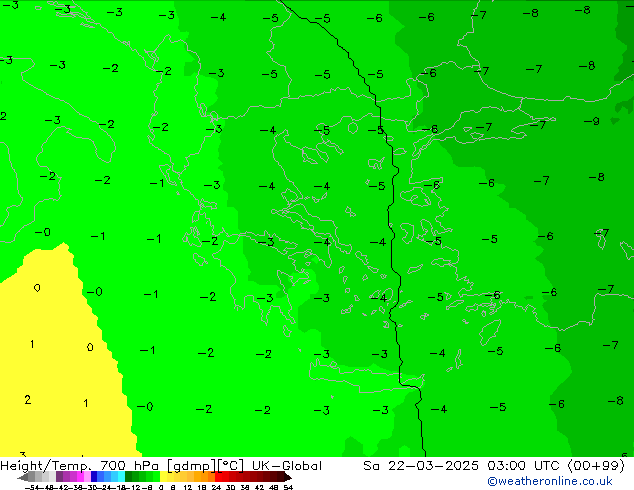Click the 54 label on the legend scale
This screenshot has height=490, width=634.
click(x=288, y=487)
